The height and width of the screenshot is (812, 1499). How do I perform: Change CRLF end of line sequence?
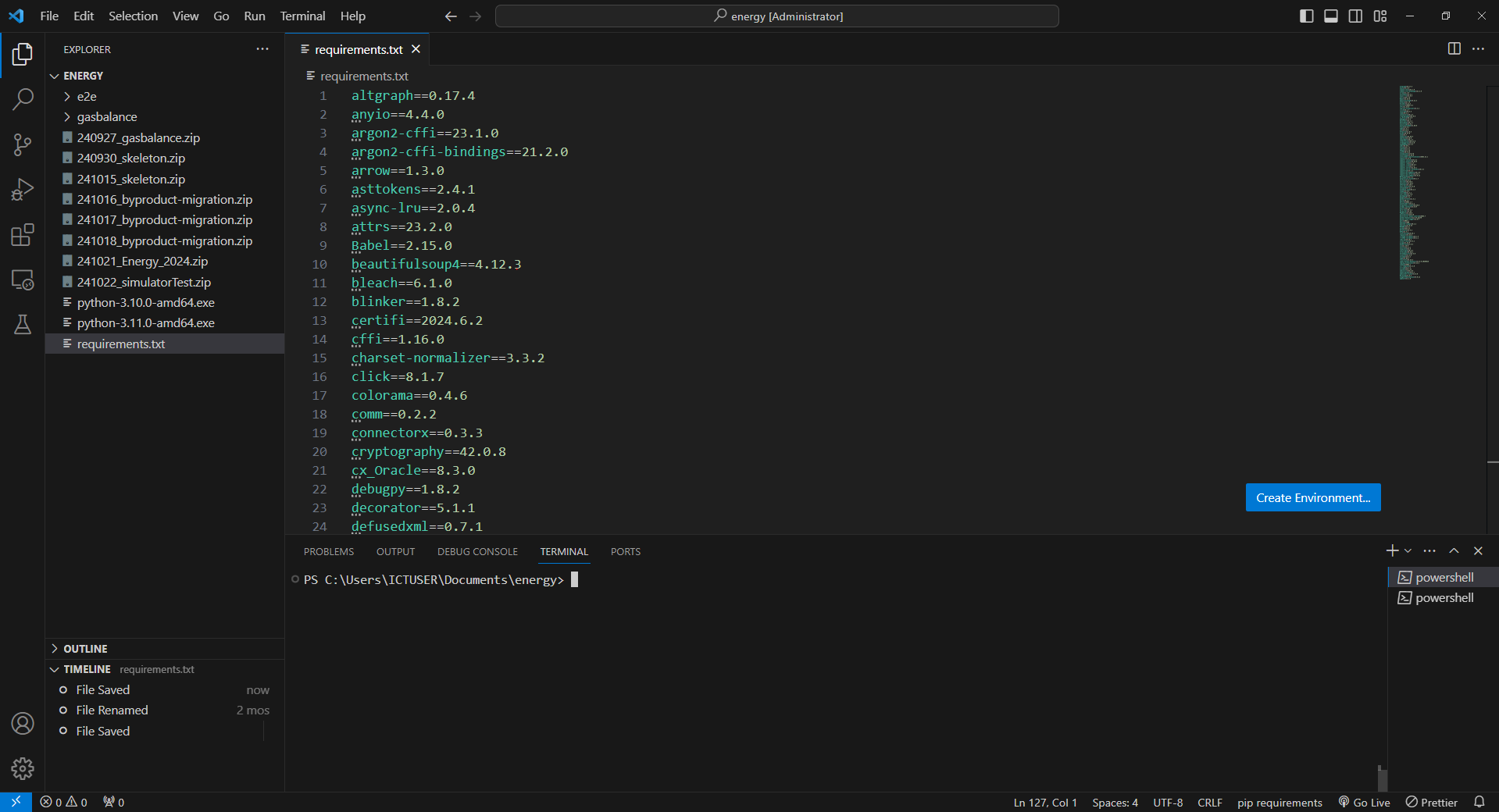pos(1210,802)
